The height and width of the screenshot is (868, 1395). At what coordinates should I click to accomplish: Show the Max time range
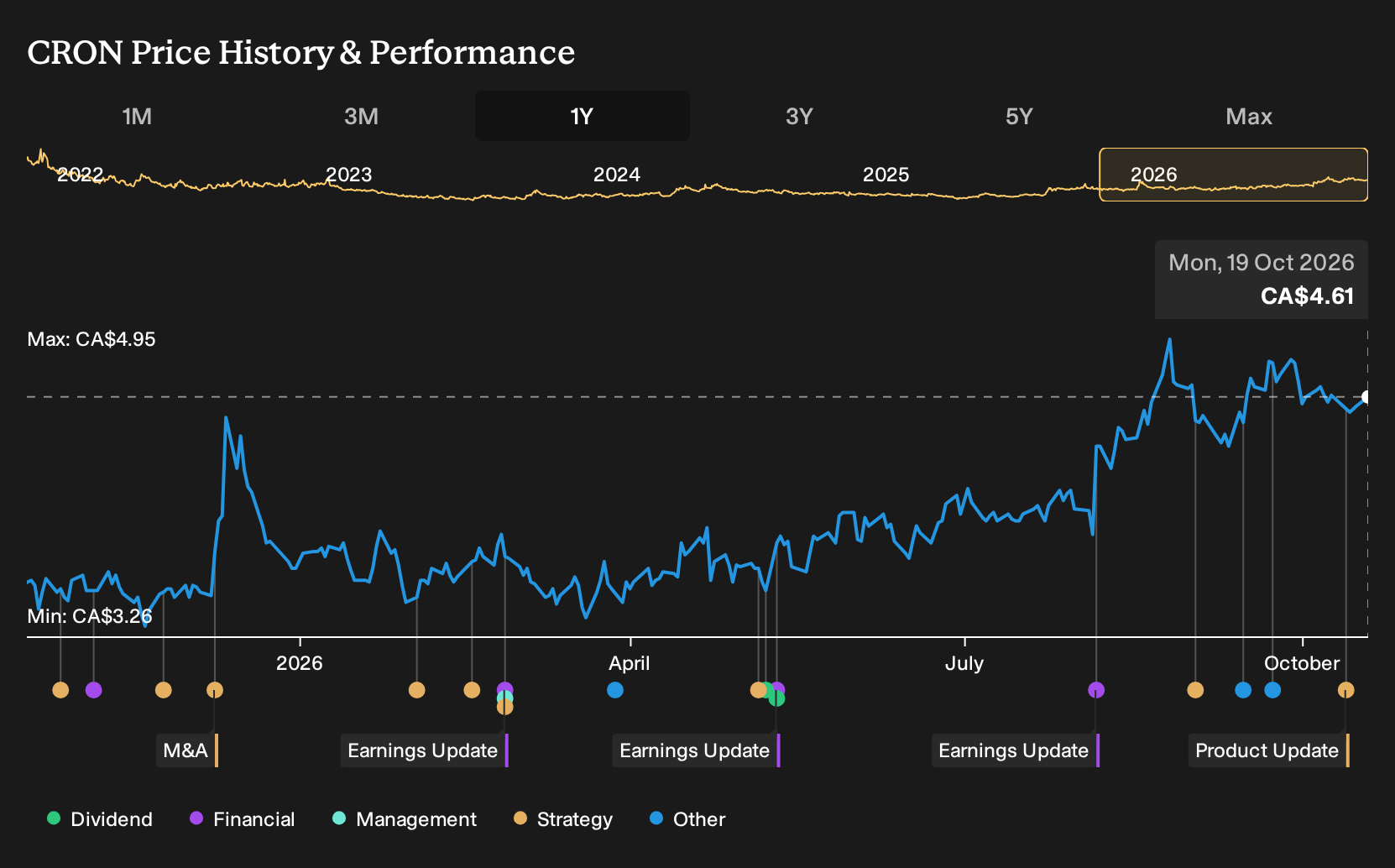[x=1249, y=116]
